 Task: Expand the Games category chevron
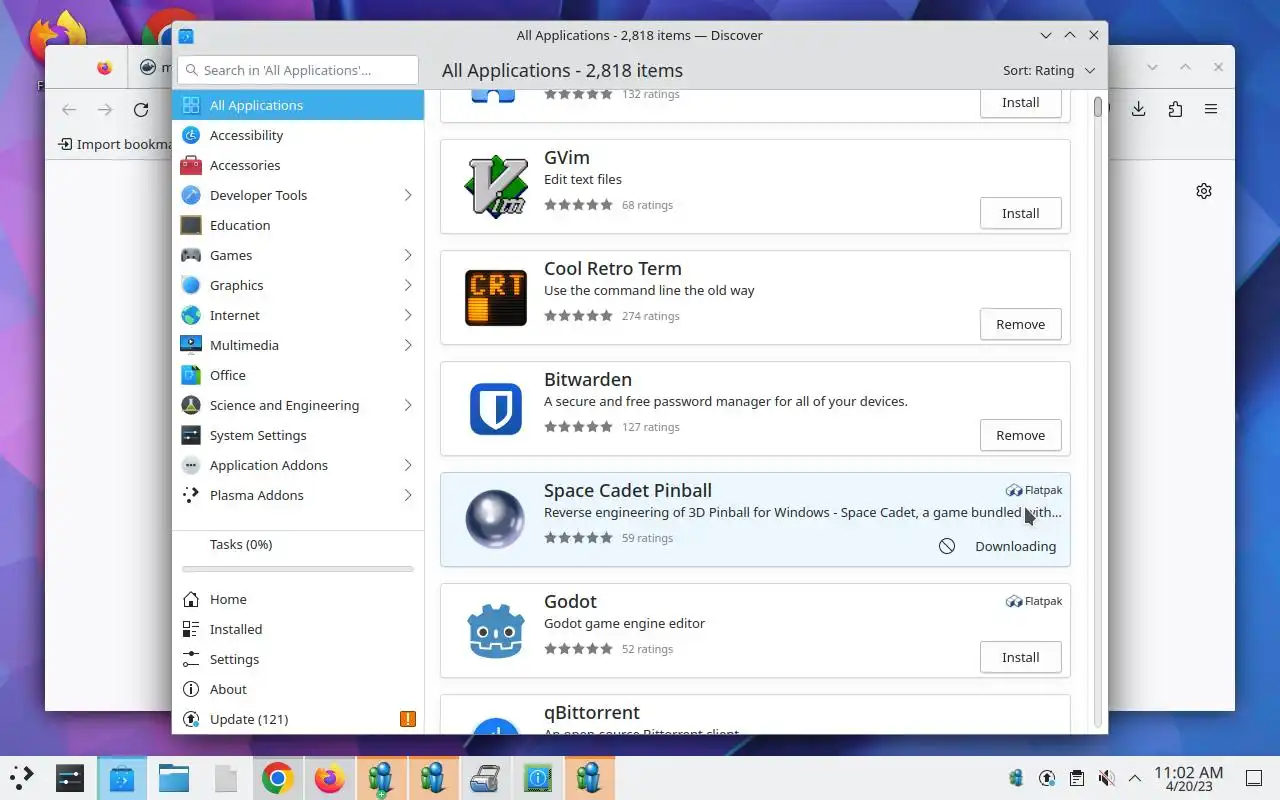click(x=408, y=255)
